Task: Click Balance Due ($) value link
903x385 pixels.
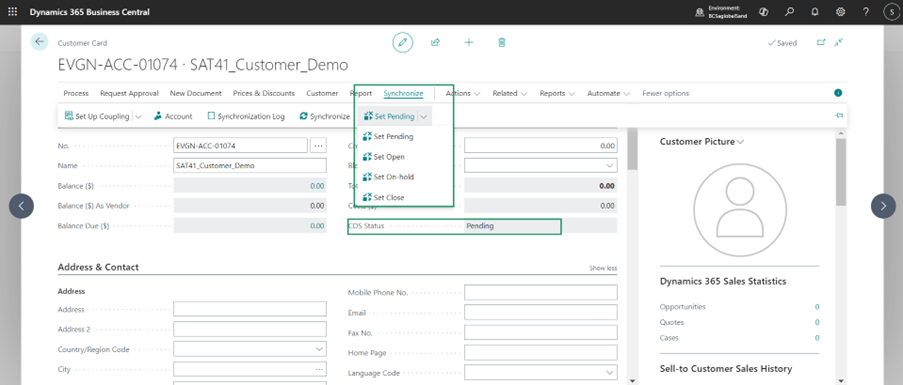Action: [317, 226]
